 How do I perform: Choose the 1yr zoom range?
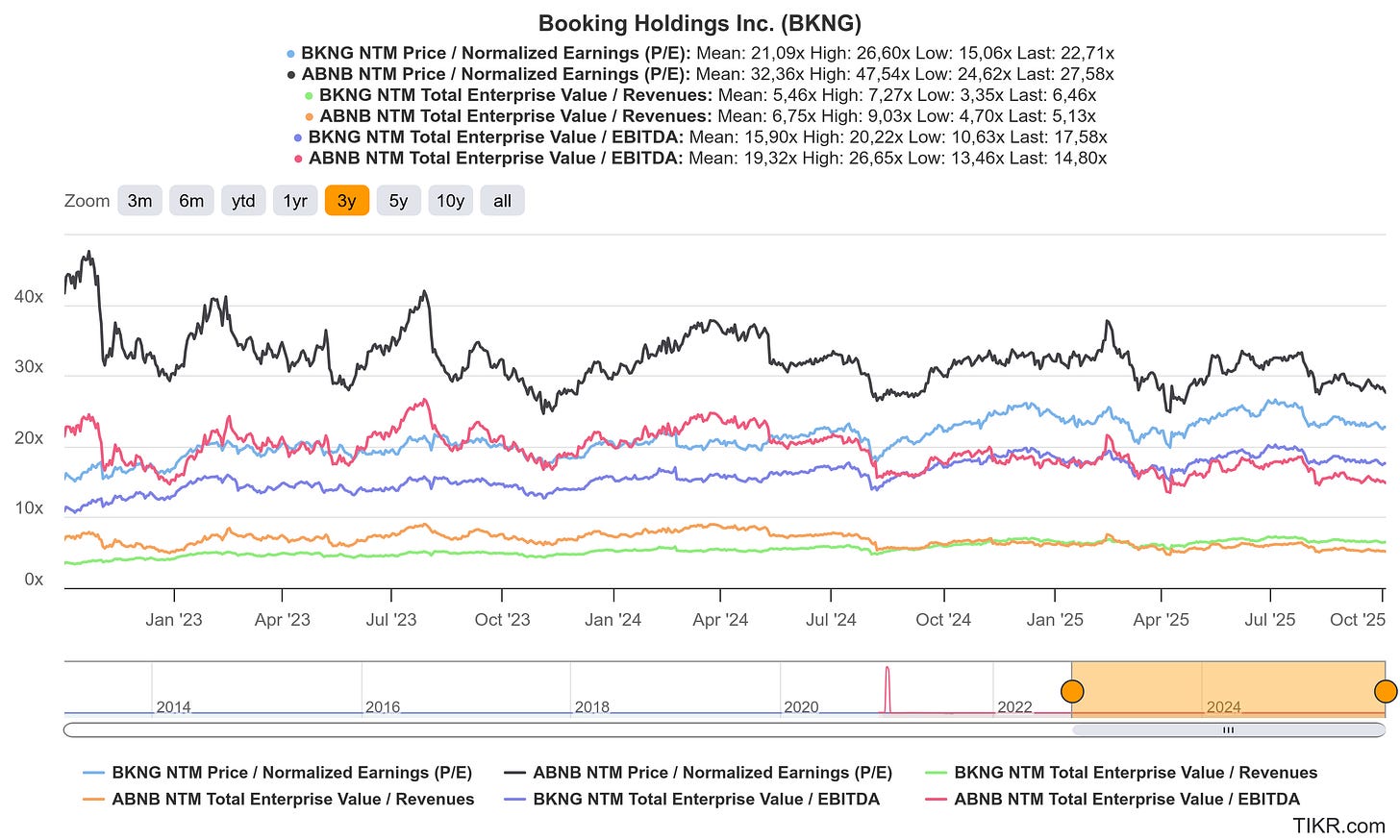pos(295,201)
